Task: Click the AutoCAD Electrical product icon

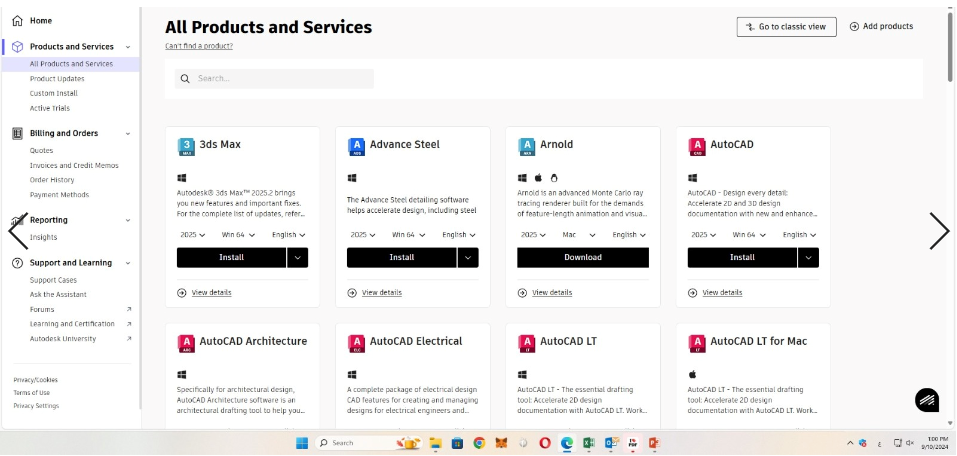Action: click(x=356, y=343)
